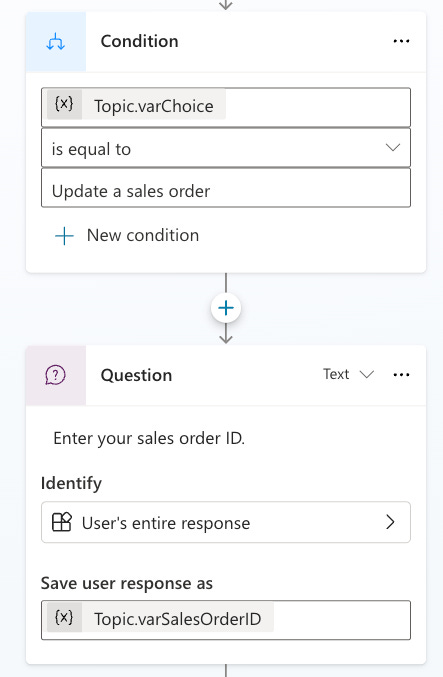The image size is (443, 677).
Task: Click the Save user response as field
Action: (x=226, y=620)
